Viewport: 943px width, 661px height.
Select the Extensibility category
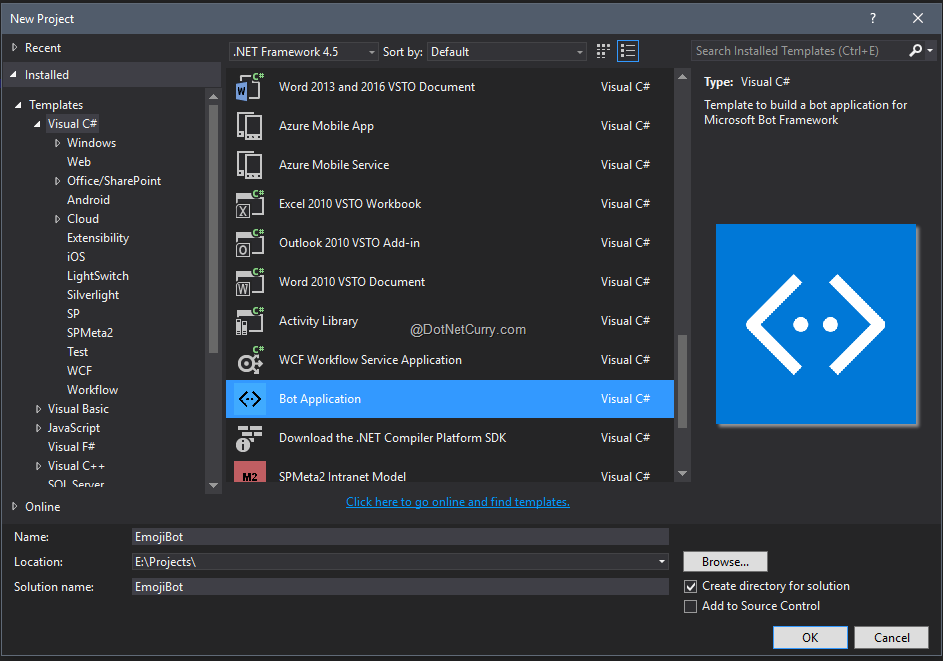point(98,238)
